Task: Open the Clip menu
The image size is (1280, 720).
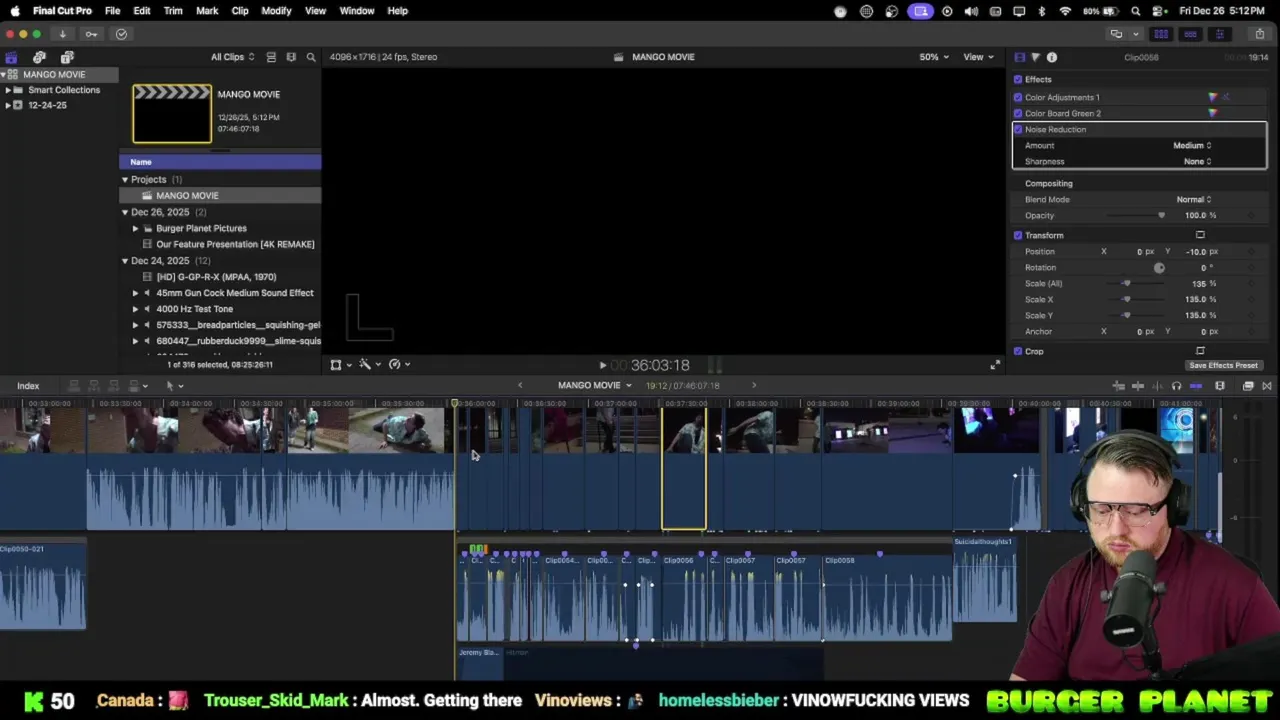Action: (x=240, y=11)
